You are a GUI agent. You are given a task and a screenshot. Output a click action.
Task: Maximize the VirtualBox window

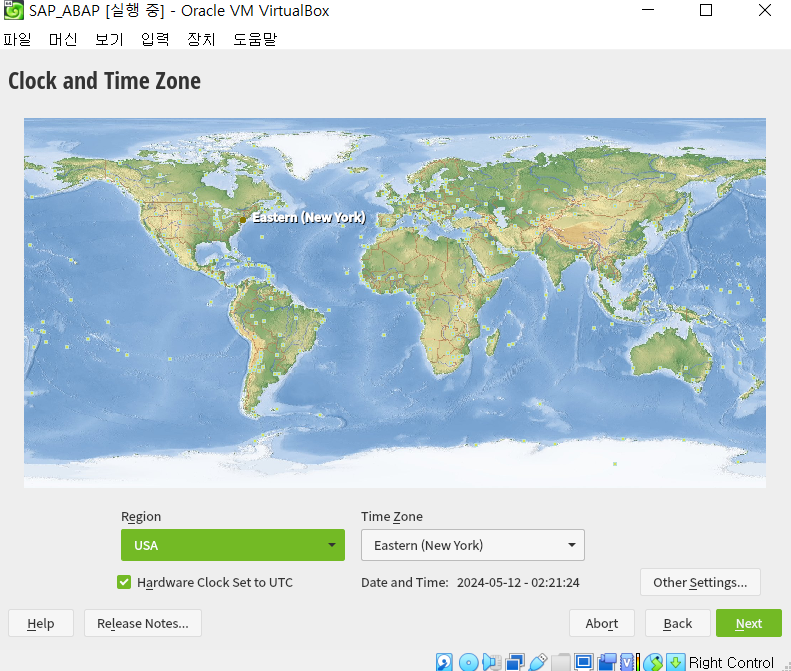[x=706, y=10]
